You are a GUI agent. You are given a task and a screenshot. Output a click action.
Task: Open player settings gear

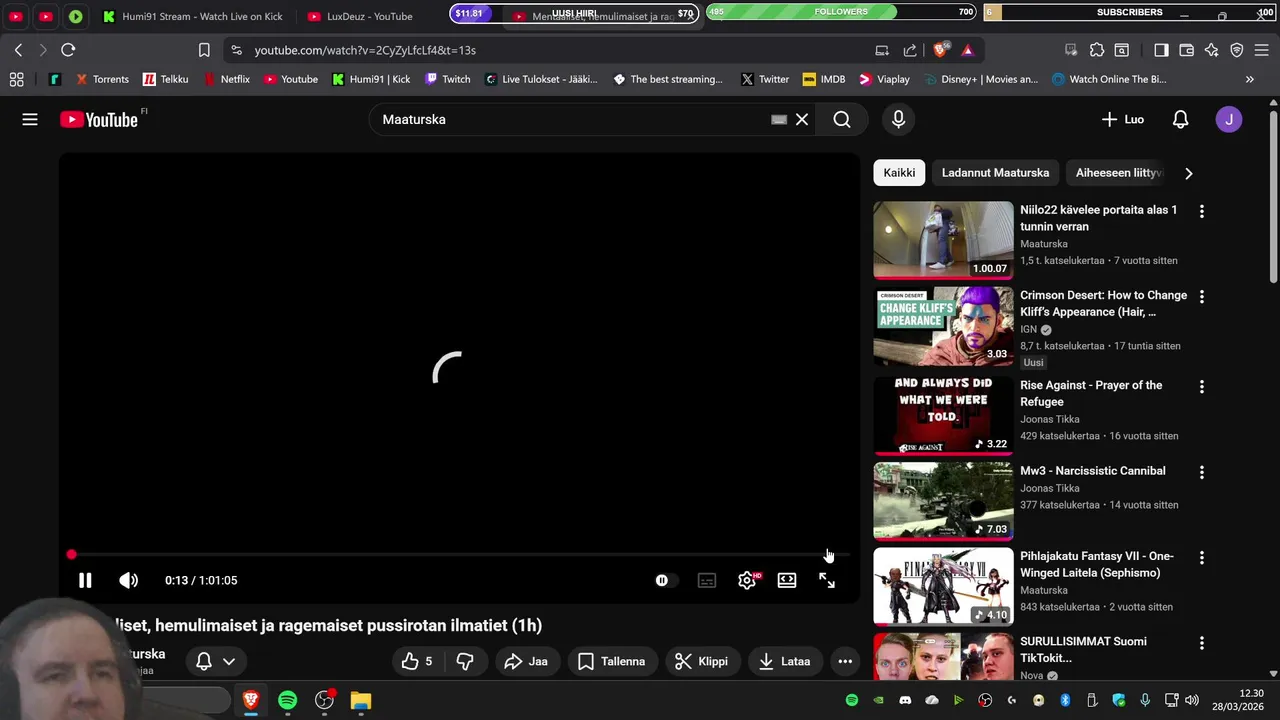coord(747,580)
